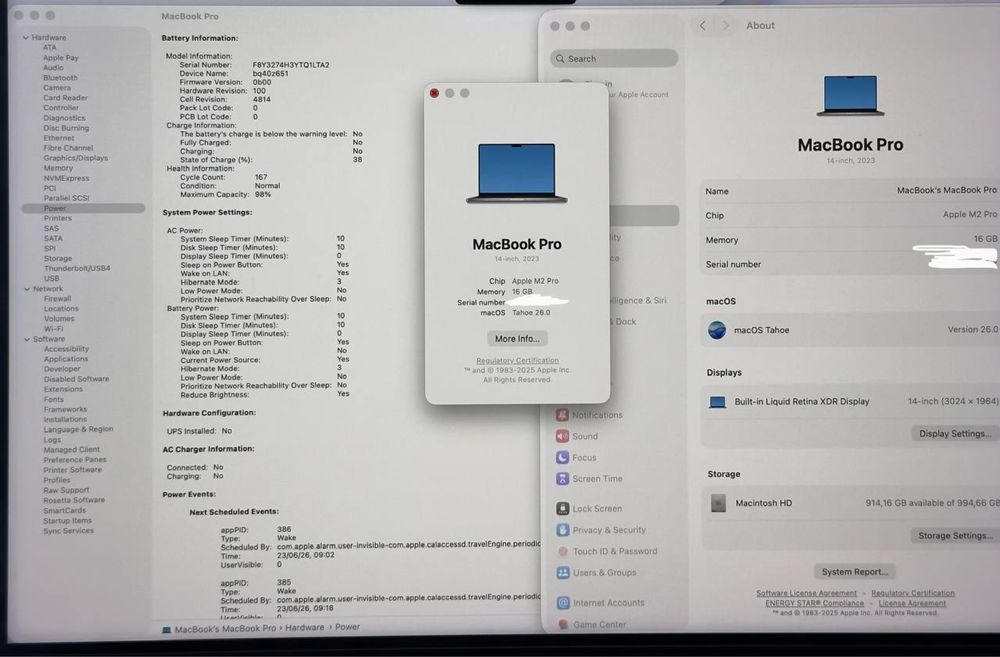Click Notifications icon in System Settings sidebar

tap(562, 415)
